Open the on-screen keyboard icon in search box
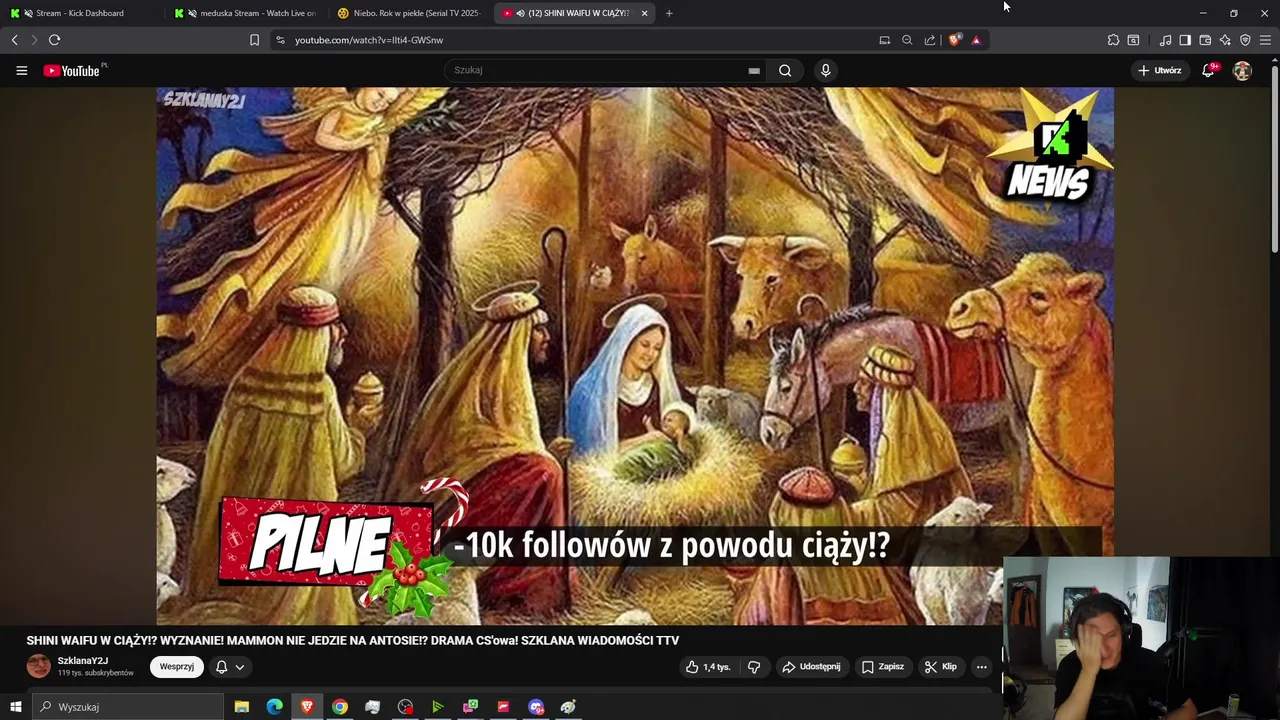The height and width of the screenshot is (720, 1280). [x=754, y=70]
